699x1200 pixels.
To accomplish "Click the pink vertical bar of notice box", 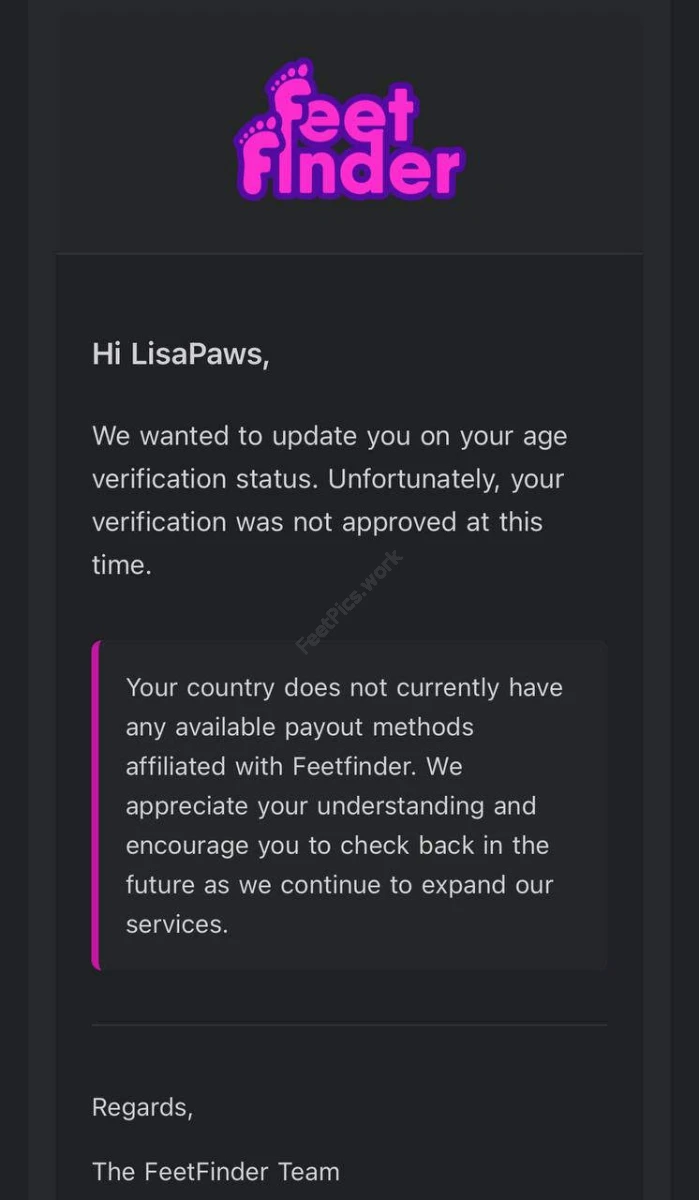I will coord(96,805).
